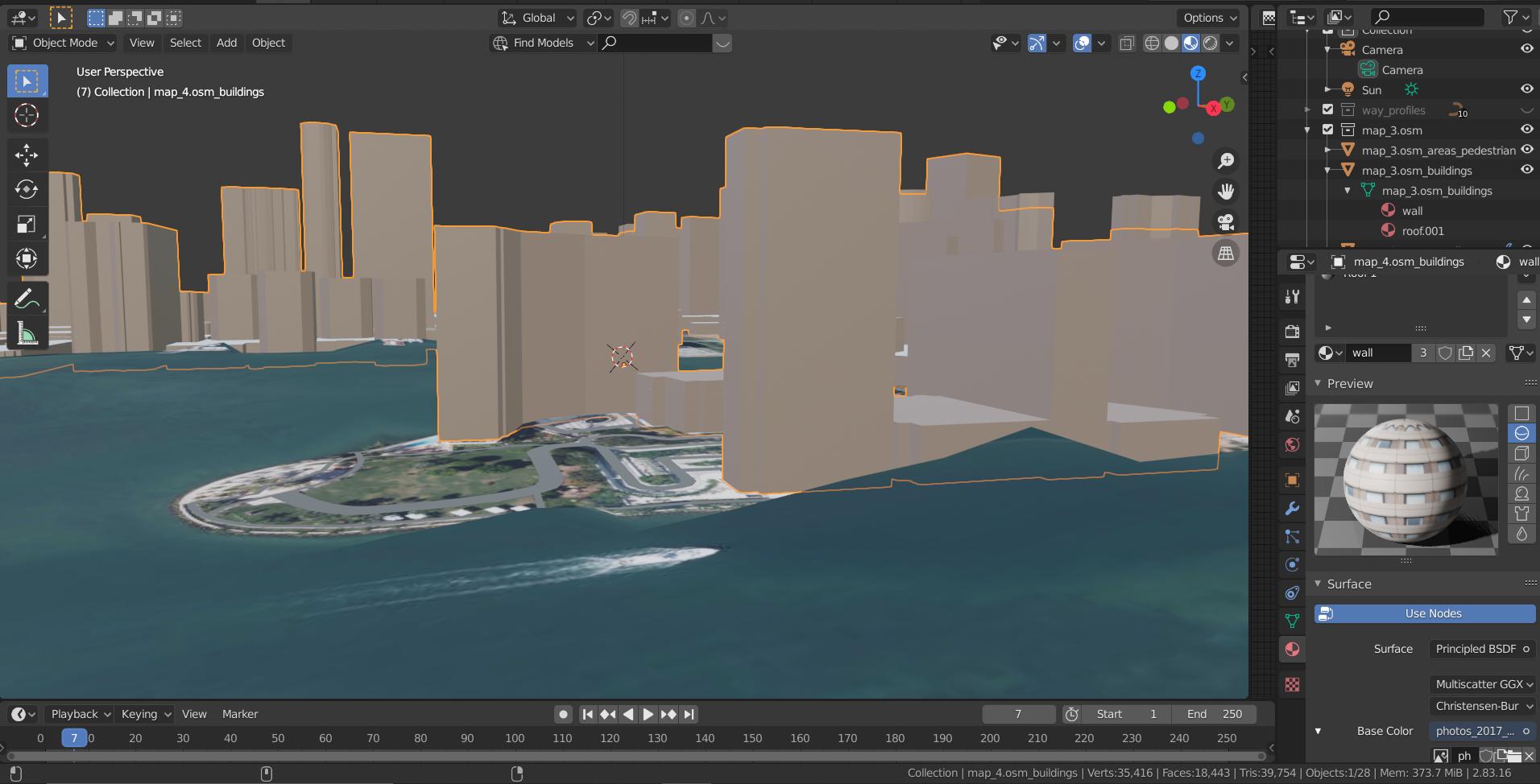Click the Options button
Screen dimensions: 1540x784
pyautogui.click(x=1209, y=18)
